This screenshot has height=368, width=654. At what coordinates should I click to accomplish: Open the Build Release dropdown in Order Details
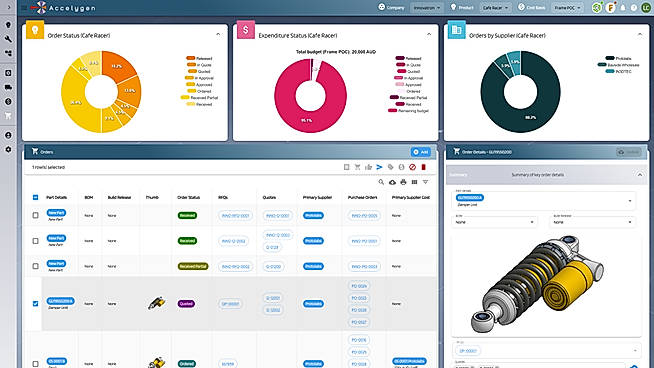click(x=593, y=222)
